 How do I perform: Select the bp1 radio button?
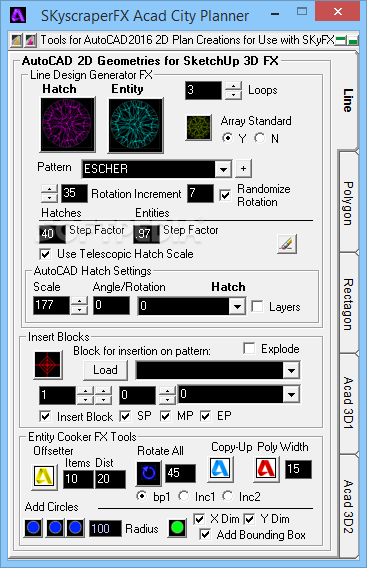pyautogui.click(x=142, y=496)
